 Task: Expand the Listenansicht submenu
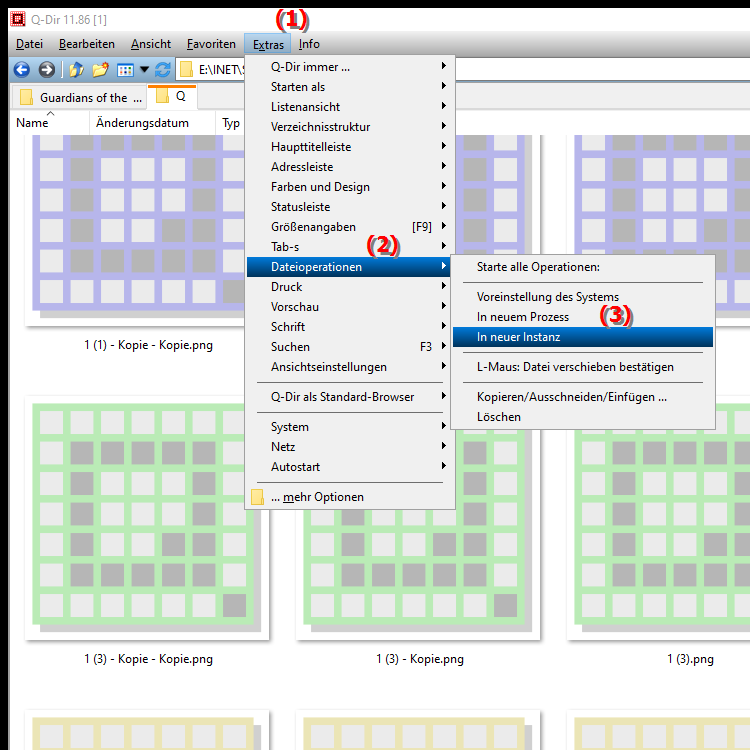click(x=350, y=107)
